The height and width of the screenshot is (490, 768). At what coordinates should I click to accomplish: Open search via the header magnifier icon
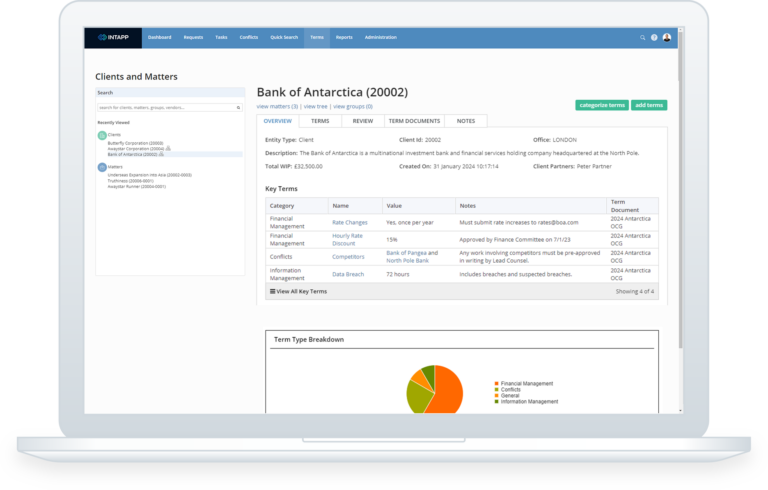click(643, 37)
